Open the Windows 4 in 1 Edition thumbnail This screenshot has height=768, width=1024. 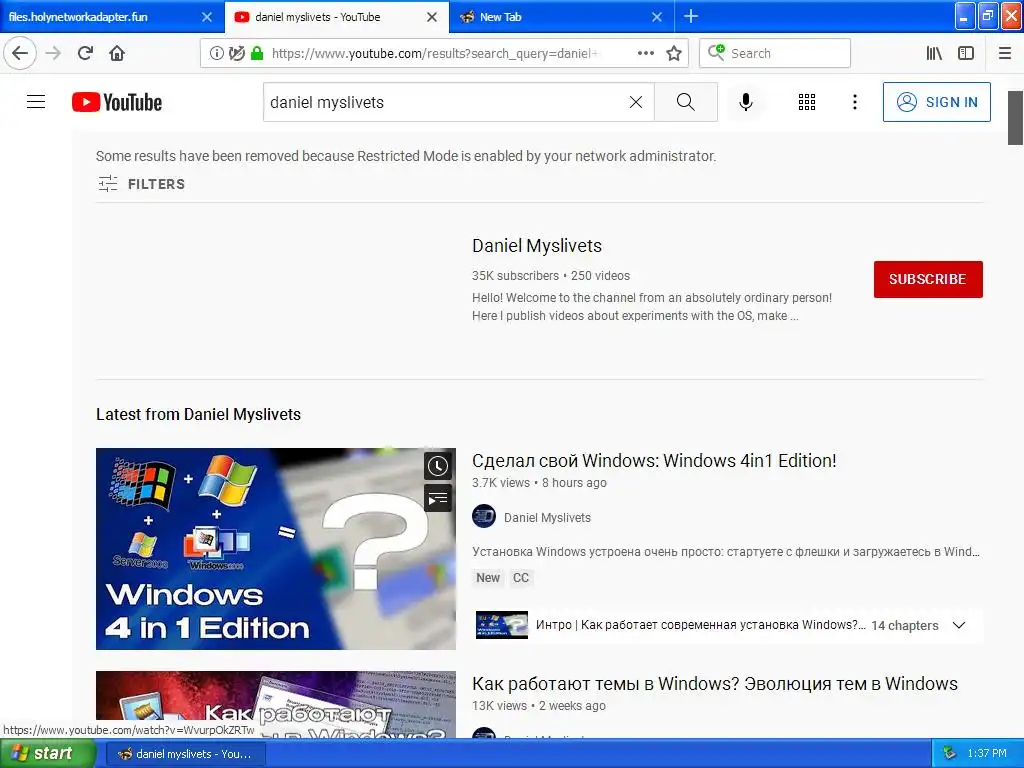(x=276, y=549)
